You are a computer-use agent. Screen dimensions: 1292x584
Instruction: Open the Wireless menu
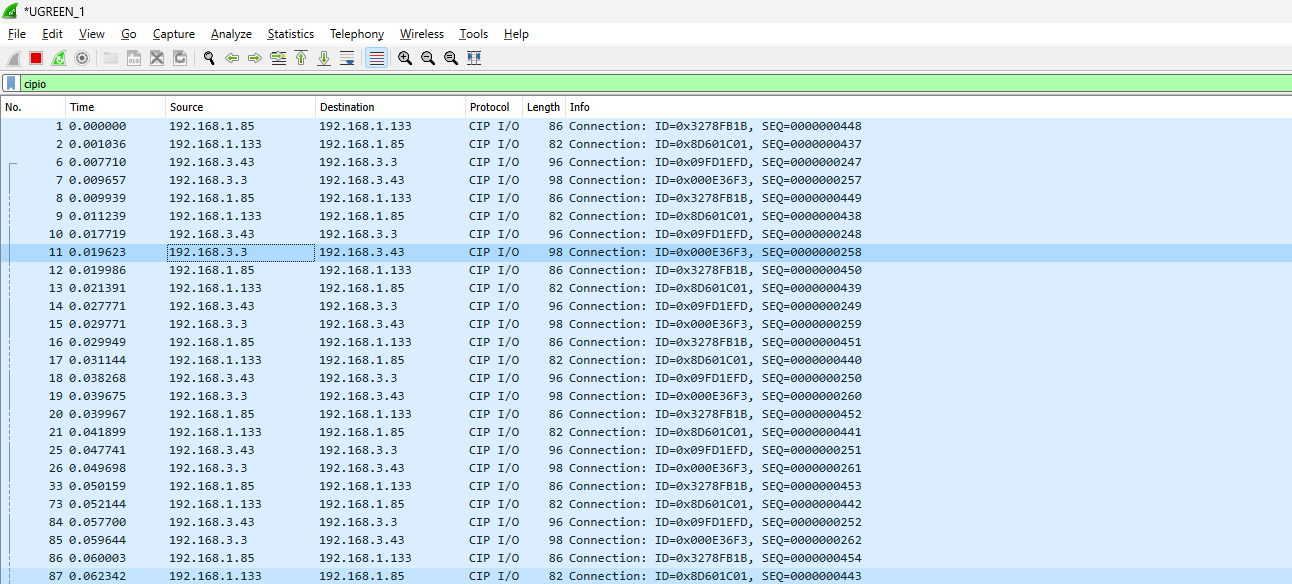(x=422, y=34)
